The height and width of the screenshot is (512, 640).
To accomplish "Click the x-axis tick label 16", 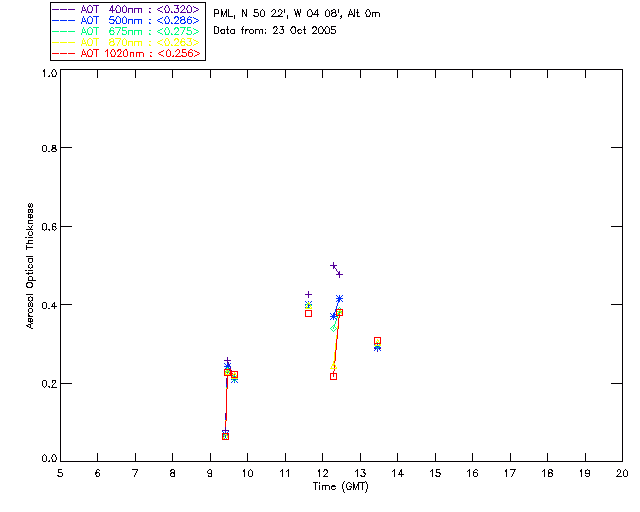I will [473, 474].
